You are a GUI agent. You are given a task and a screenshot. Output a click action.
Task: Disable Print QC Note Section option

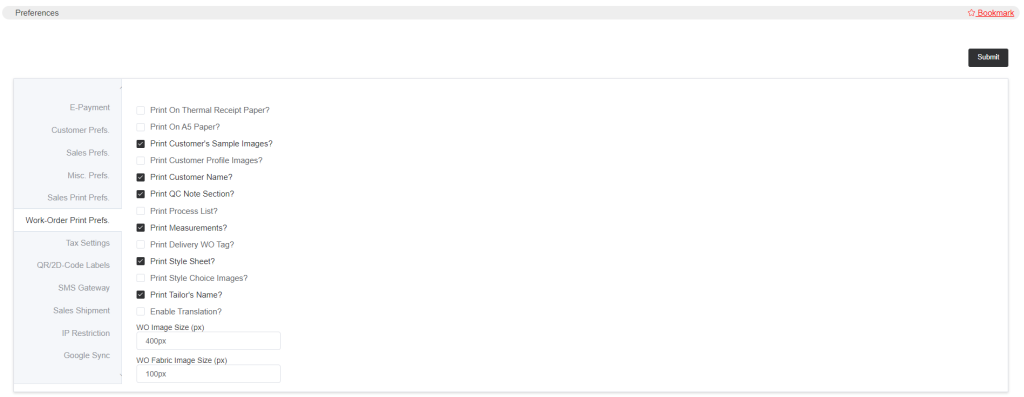(140, 194)
